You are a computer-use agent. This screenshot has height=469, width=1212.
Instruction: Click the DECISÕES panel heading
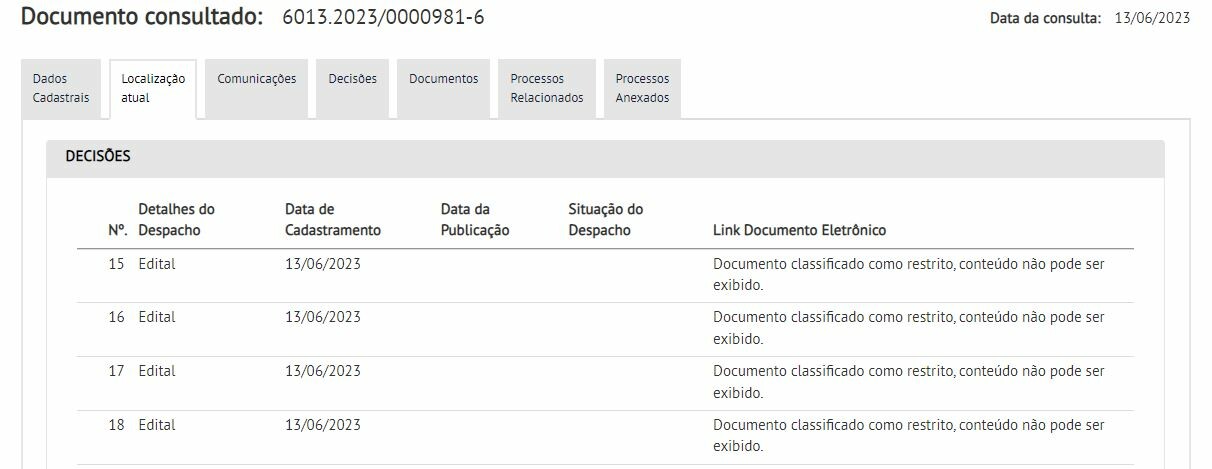[x=98, y=157]
